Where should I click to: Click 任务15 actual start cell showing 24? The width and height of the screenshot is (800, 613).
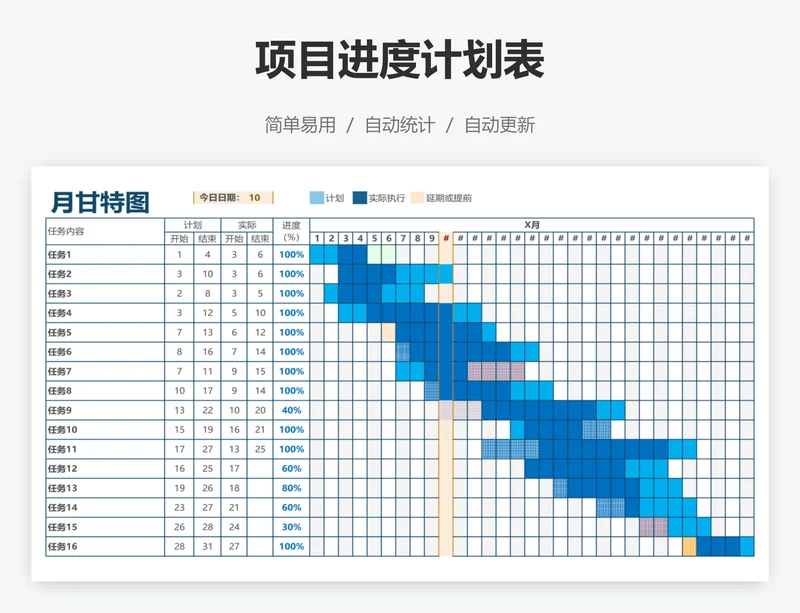click(234, 527)
